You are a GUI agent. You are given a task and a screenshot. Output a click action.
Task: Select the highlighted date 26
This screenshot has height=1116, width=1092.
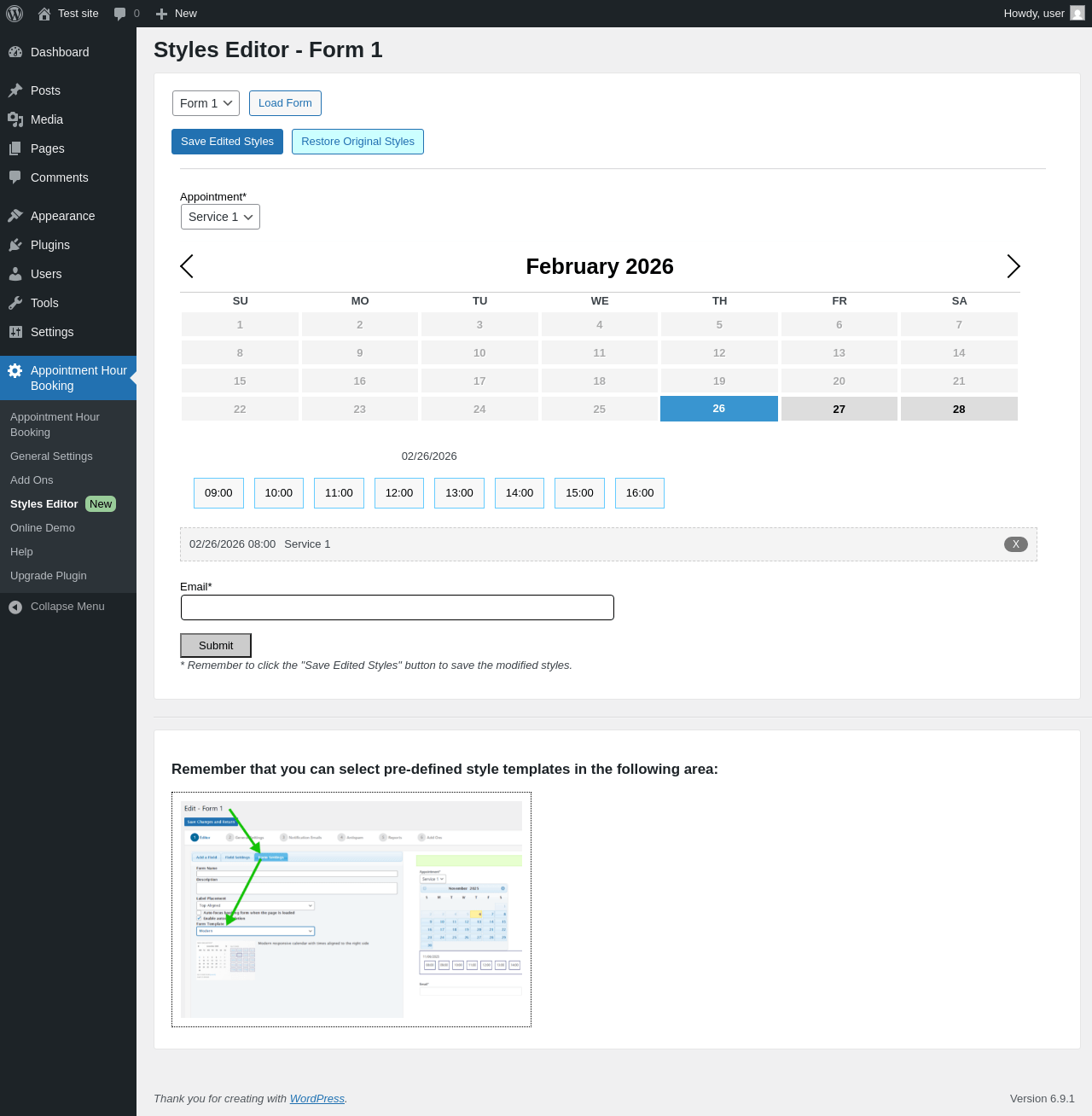(x=719, y=409)
